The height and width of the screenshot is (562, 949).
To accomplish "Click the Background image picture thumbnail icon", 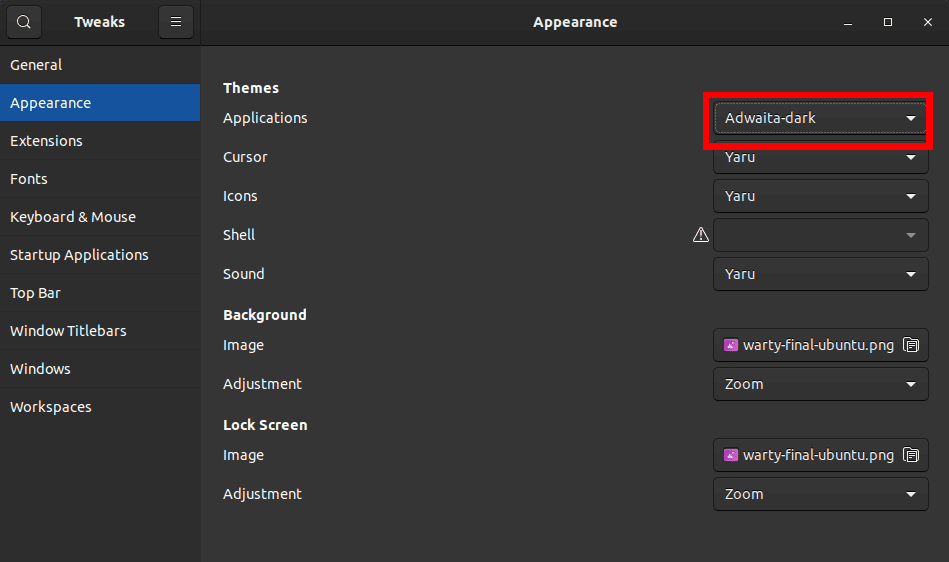I will [731, 345].
